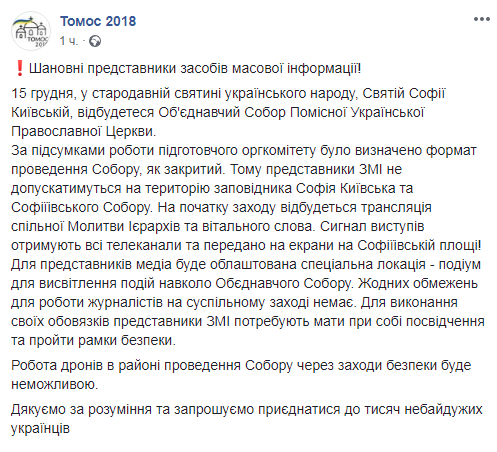The height and width of the screenshot is (452, 497).
Task: Click the line starting 'Робота дронів в районі'
Action: 241,366
